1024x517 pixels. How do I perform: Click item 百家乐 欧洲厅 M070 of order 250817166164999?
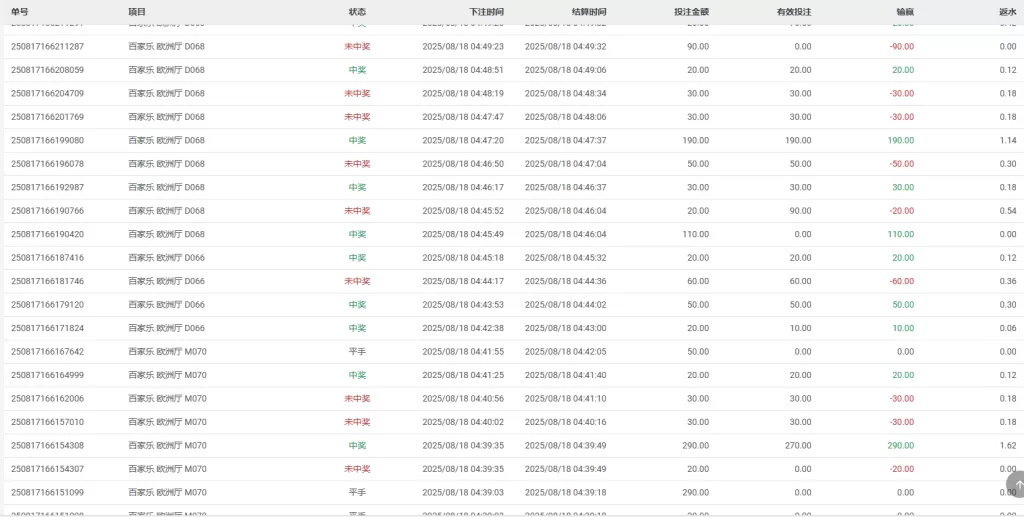click(167, 375)
